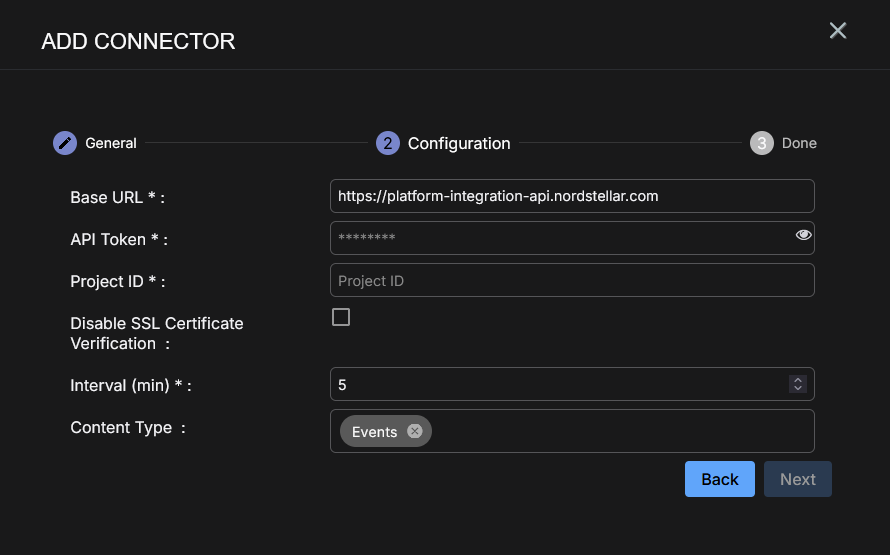
Task: Reveal the API Token with eye icon
Action: (x=803, y=235)
